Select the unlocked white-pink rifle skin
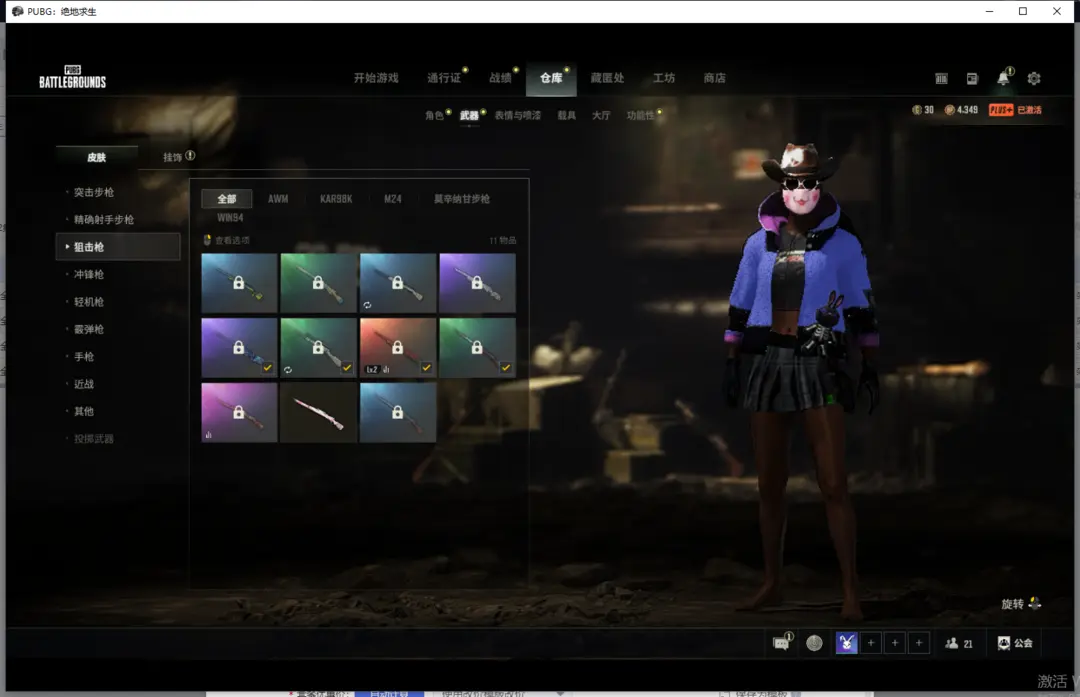Image resolution: width=1080 pixels, height=697 pixels. pos(318,412)
